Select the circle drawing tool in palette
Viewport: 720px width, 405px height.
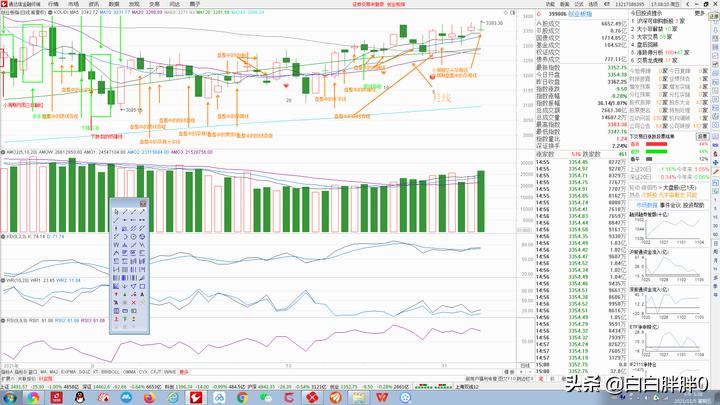tap(133, 236)
